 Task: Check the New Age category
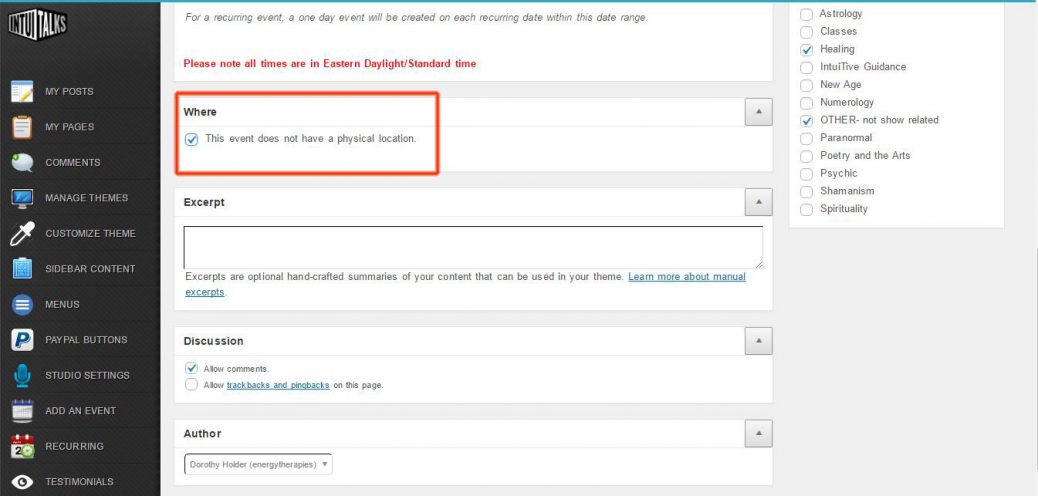(806, 85)
